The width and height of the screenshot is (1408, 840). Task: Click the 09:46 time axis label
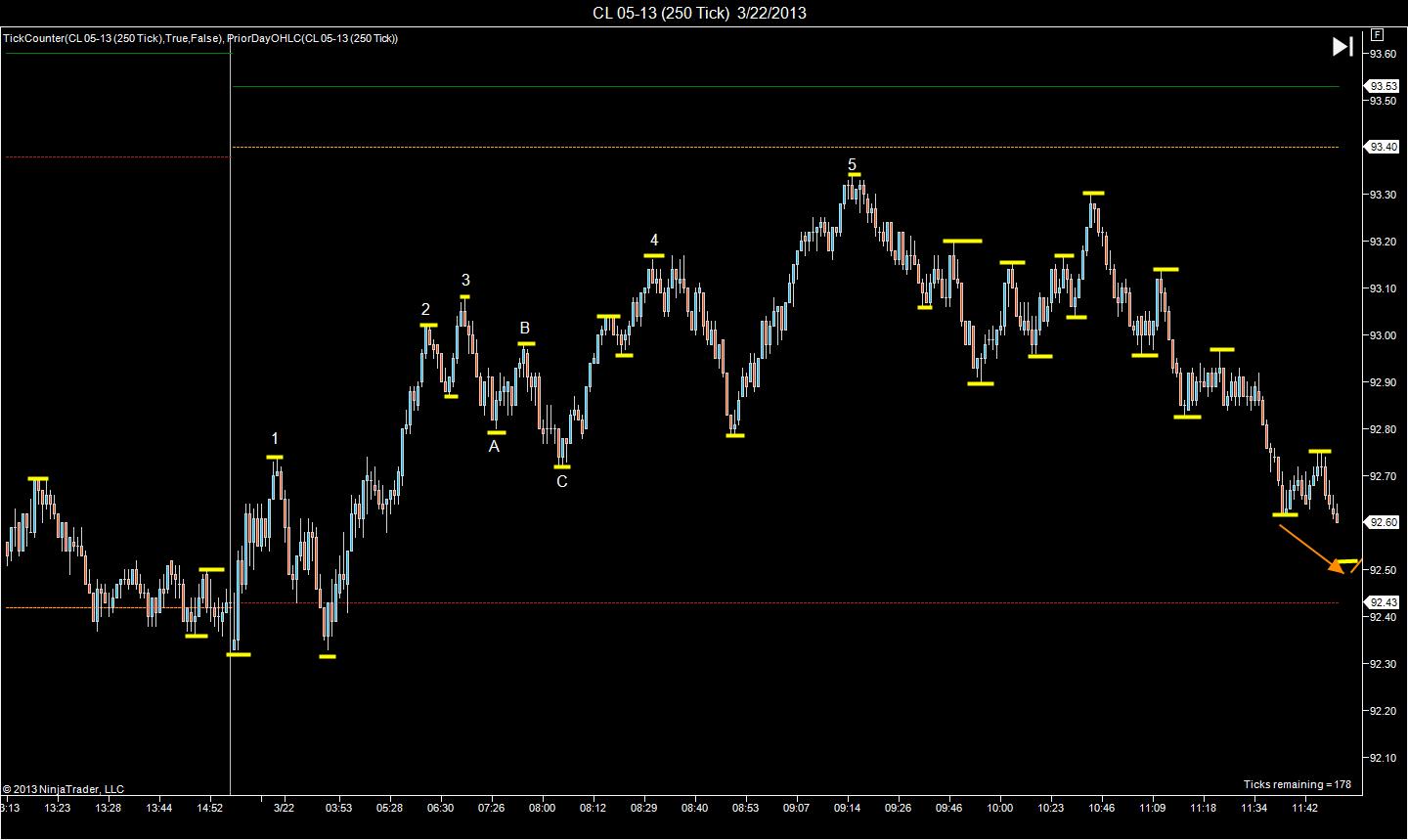tap(948, 808)
